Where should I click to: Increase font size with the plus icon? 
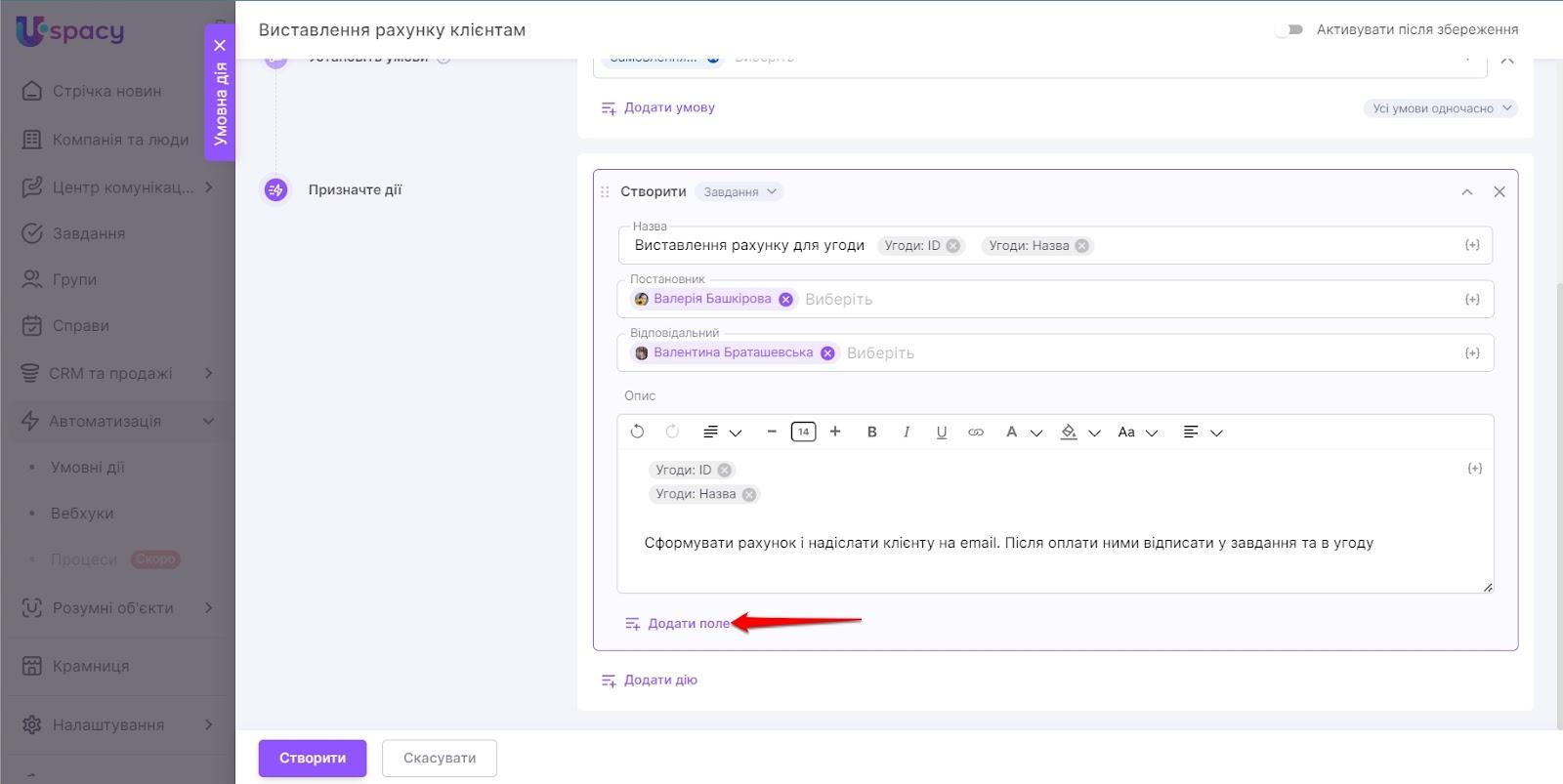click(x=835, y=432)
